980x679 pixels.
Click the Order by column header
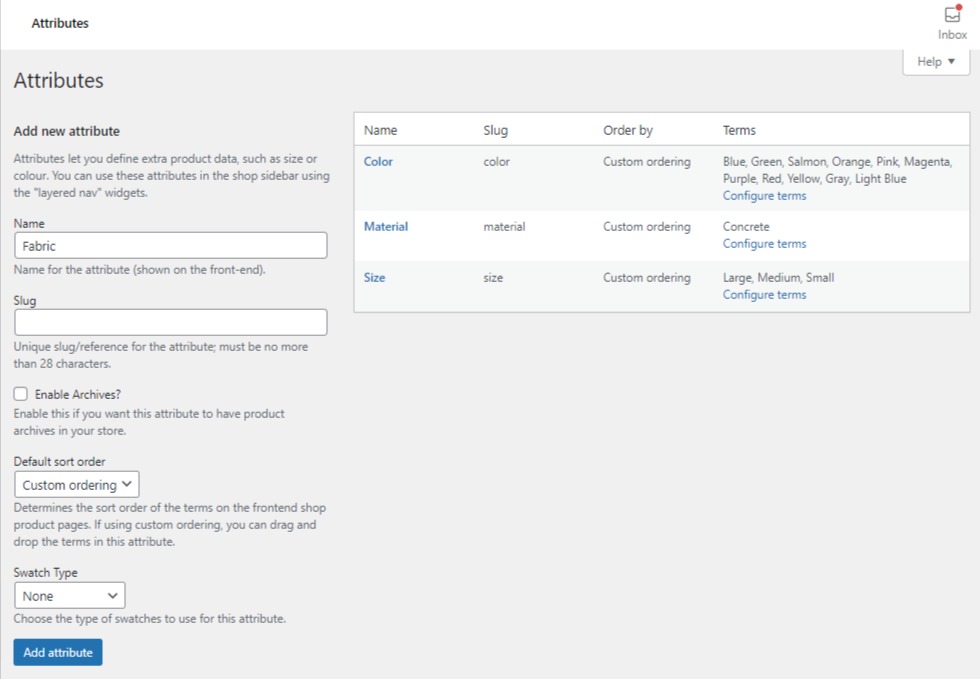[x=628, y=130]
